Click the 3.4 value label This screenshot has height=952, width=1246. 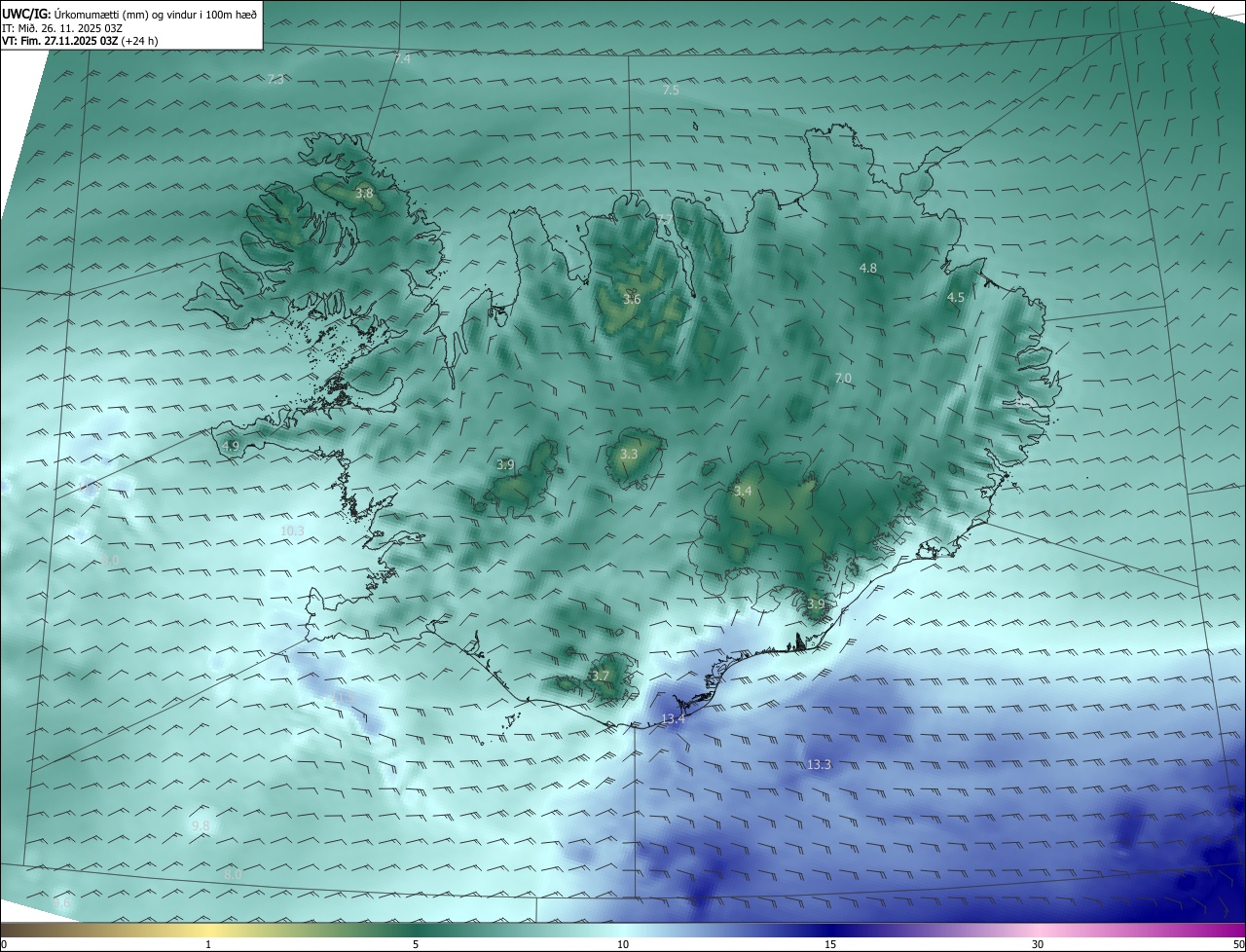coord(743,492)
